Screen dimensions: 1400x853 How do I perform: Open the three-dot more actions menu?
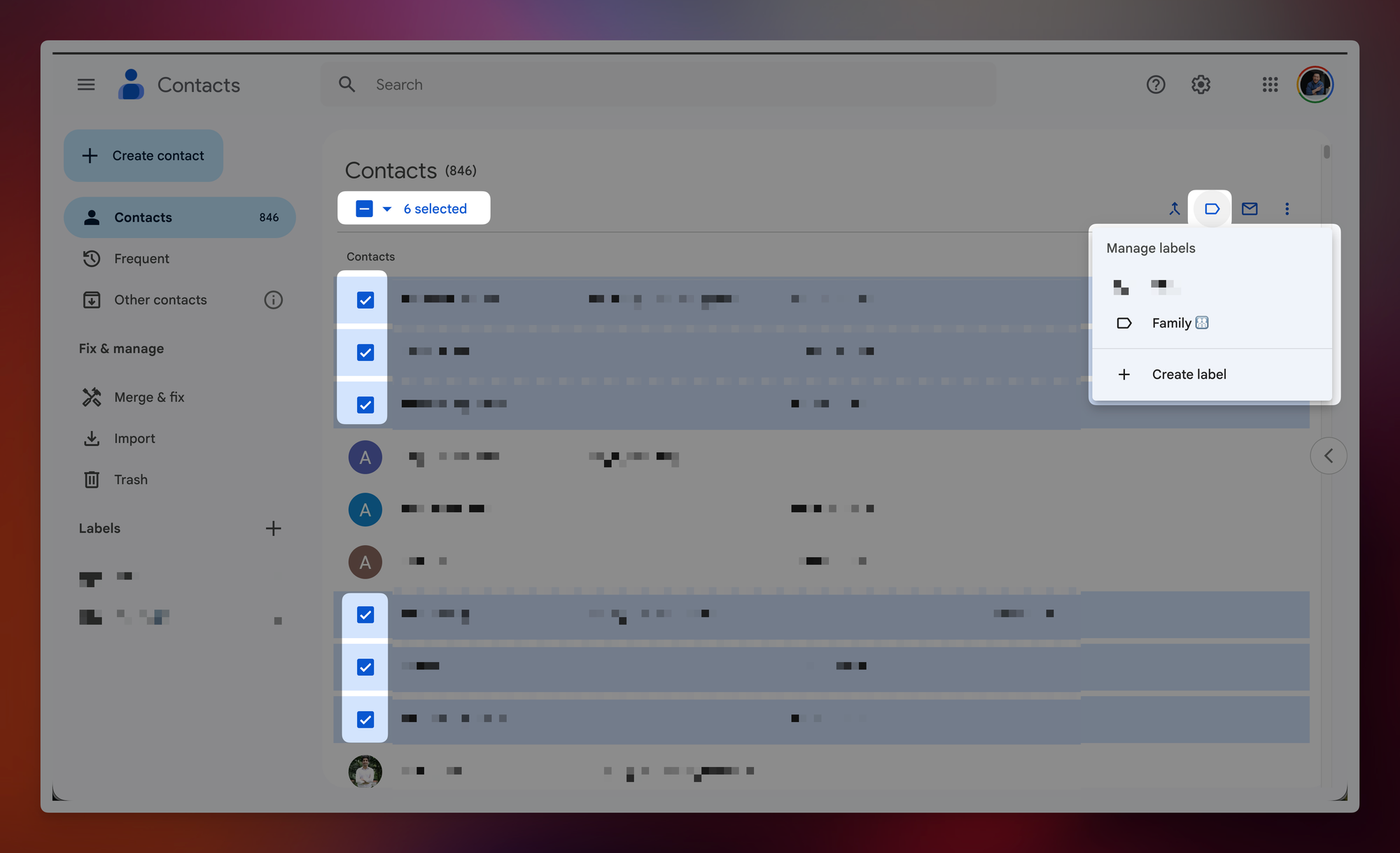[1287, 209]
